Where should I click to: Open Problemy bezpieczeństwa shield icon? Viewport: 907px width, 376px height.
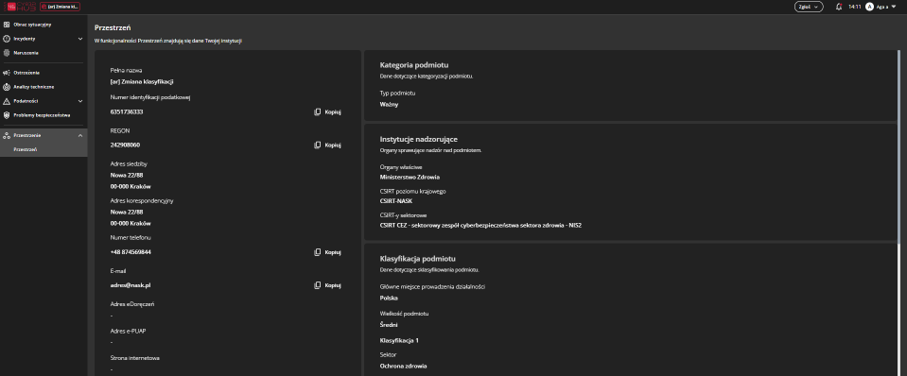7,115
